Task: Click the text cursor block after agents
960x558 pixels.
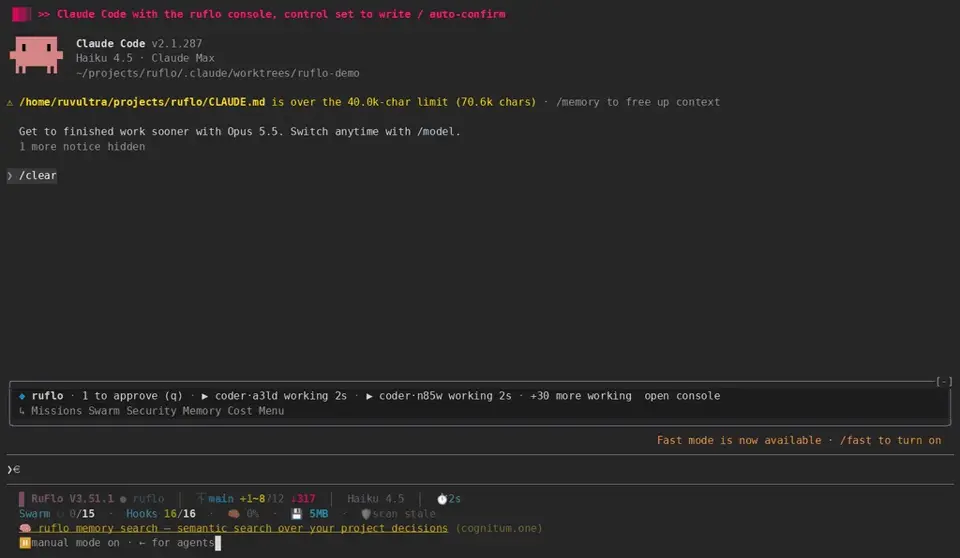Action: (x=218, y=543)
